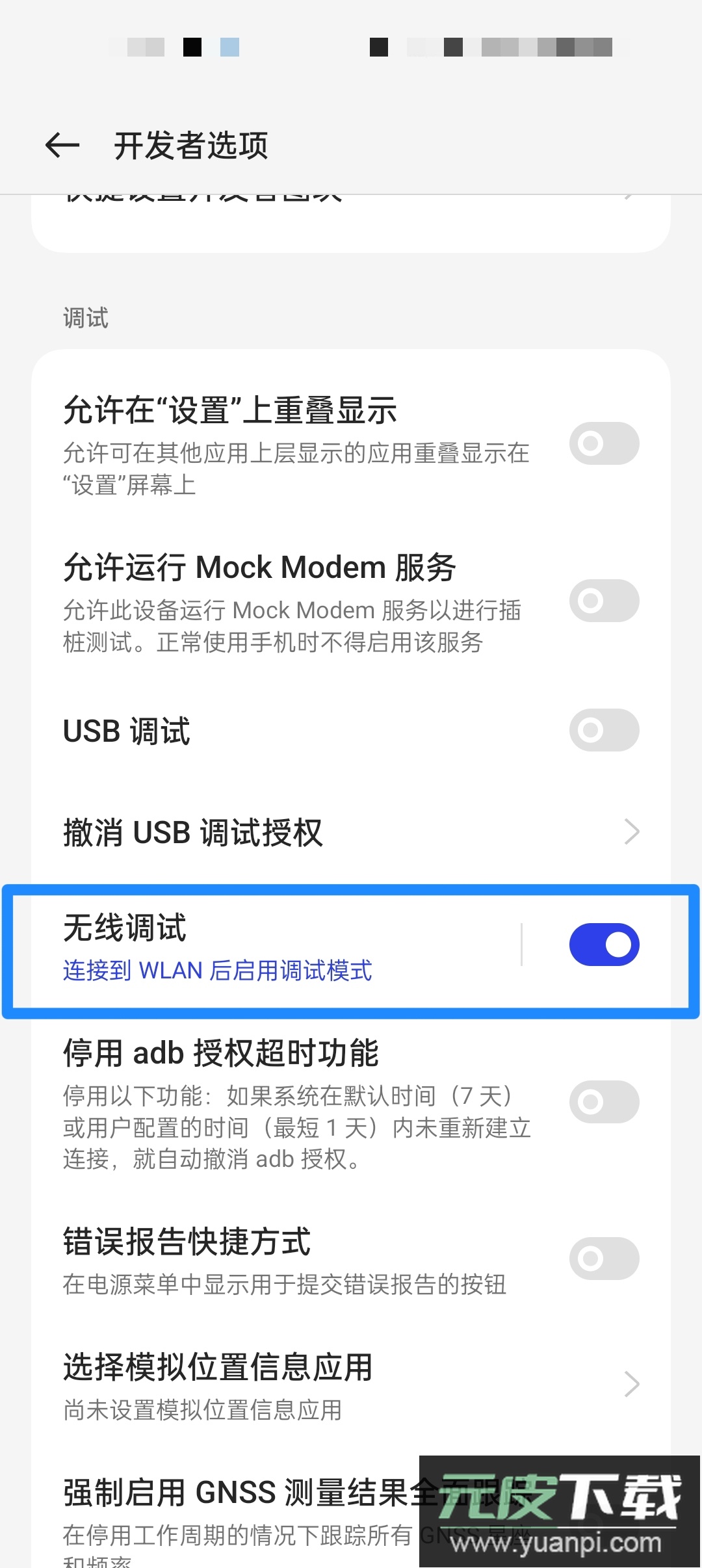Disable the 无线调试 toggle
Viewport: 702px width, 1568px height.
604,945
